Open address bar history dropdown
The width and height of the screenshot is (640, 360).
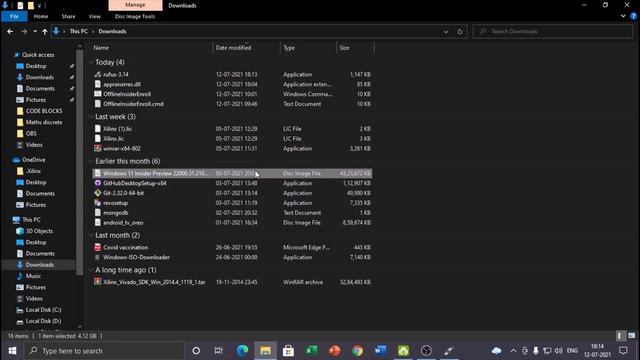(x=446, y=31)
